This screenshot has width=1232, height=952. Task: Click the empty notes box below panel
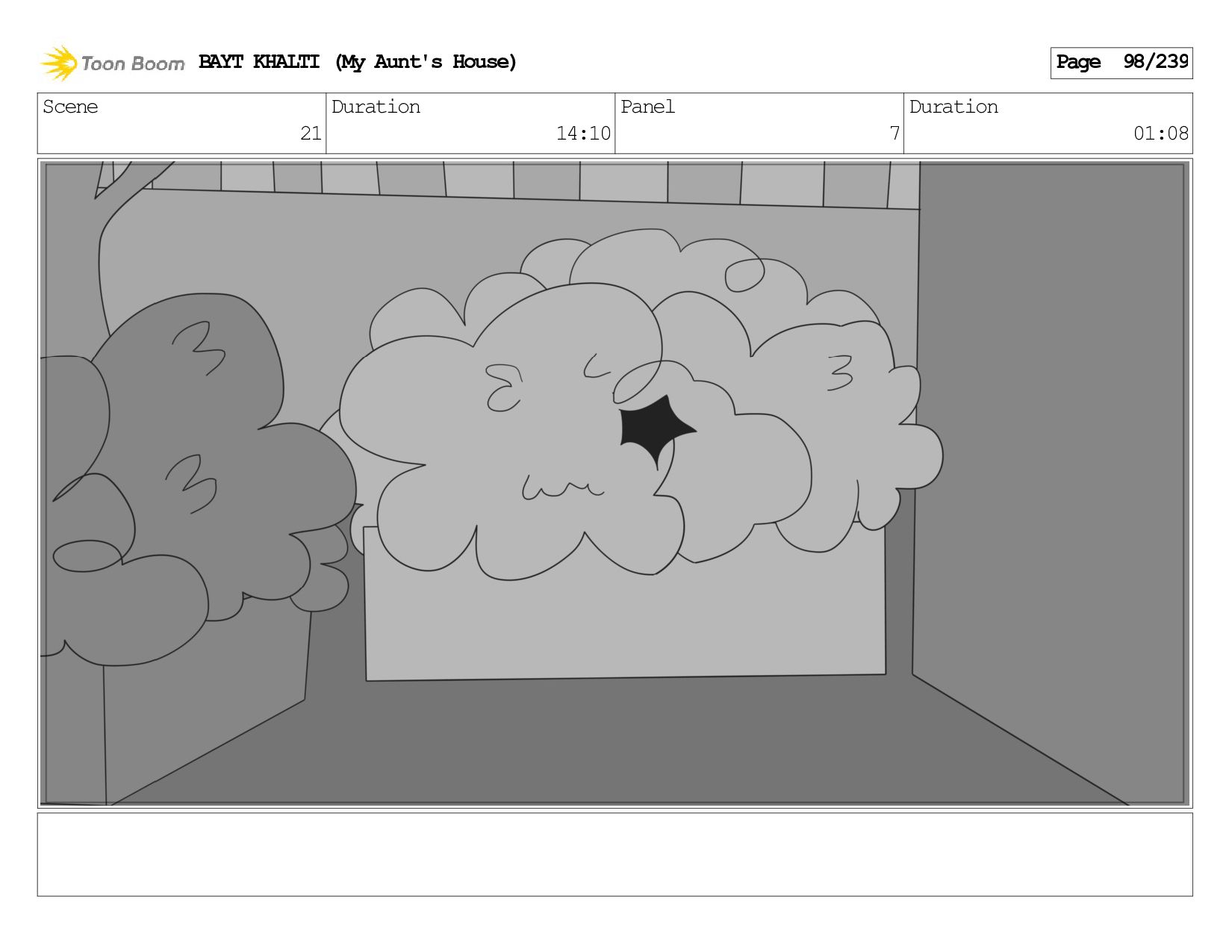click(615, 854)
